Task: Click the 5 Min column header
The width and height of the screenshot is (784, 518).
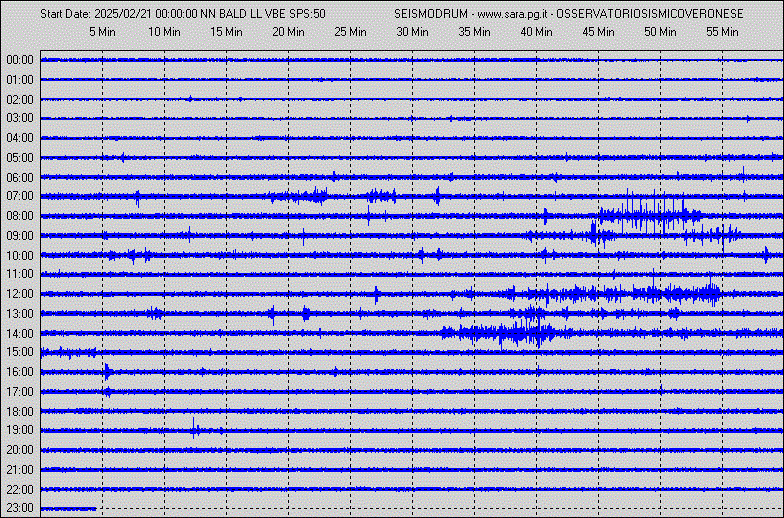Action: tap(102, 32)
